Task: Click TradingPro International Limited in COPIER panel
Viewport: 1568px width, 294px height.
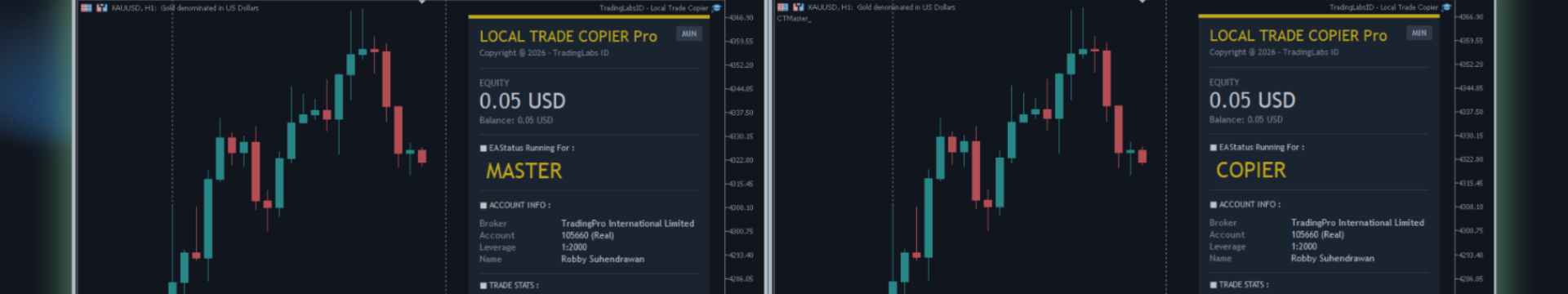Action: pyautogui.click(x=1358, y=222)
